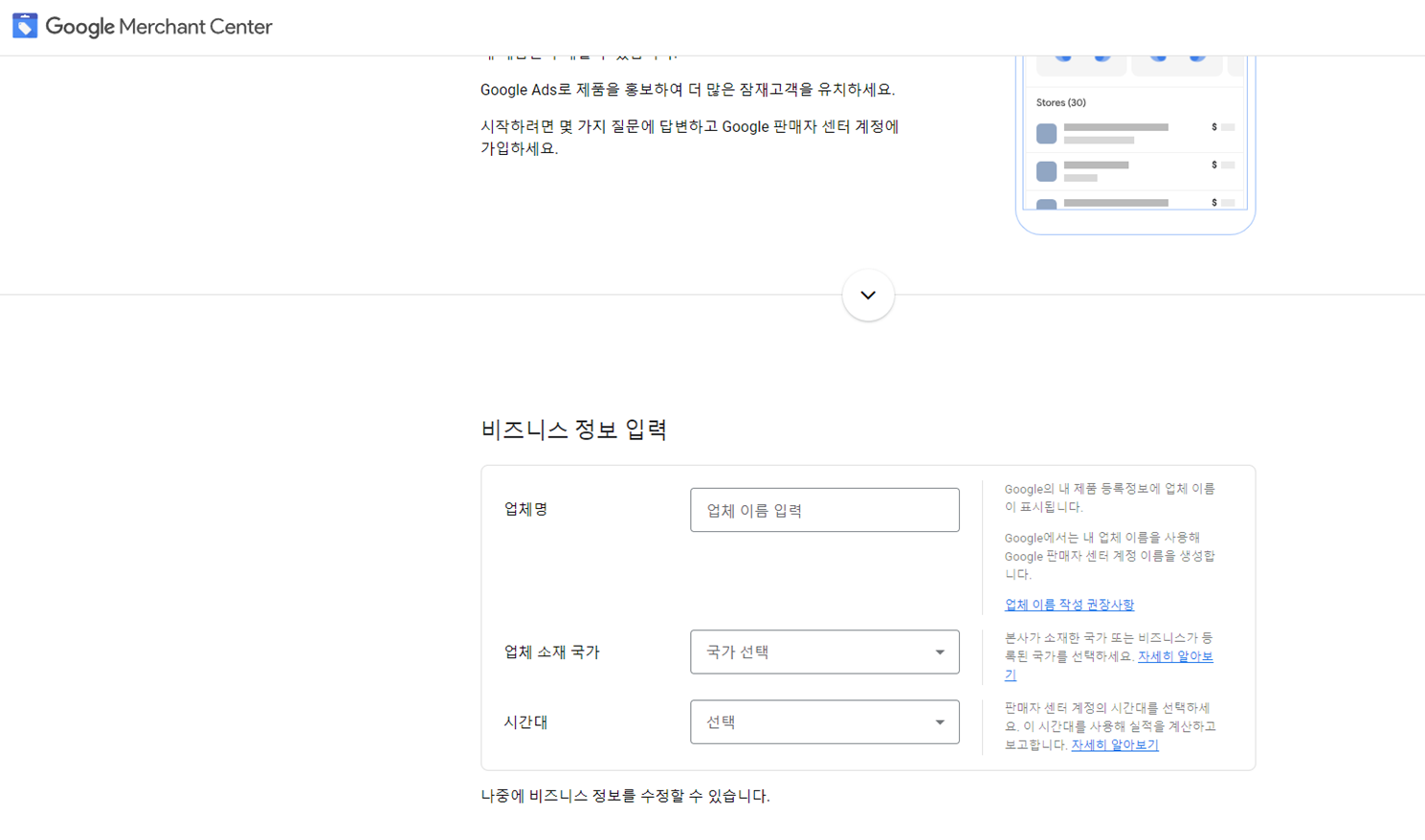Click the third partially visible store icon
Image resolution: width=1425 pixels, height=840 pixels.
click(1047, 204)
